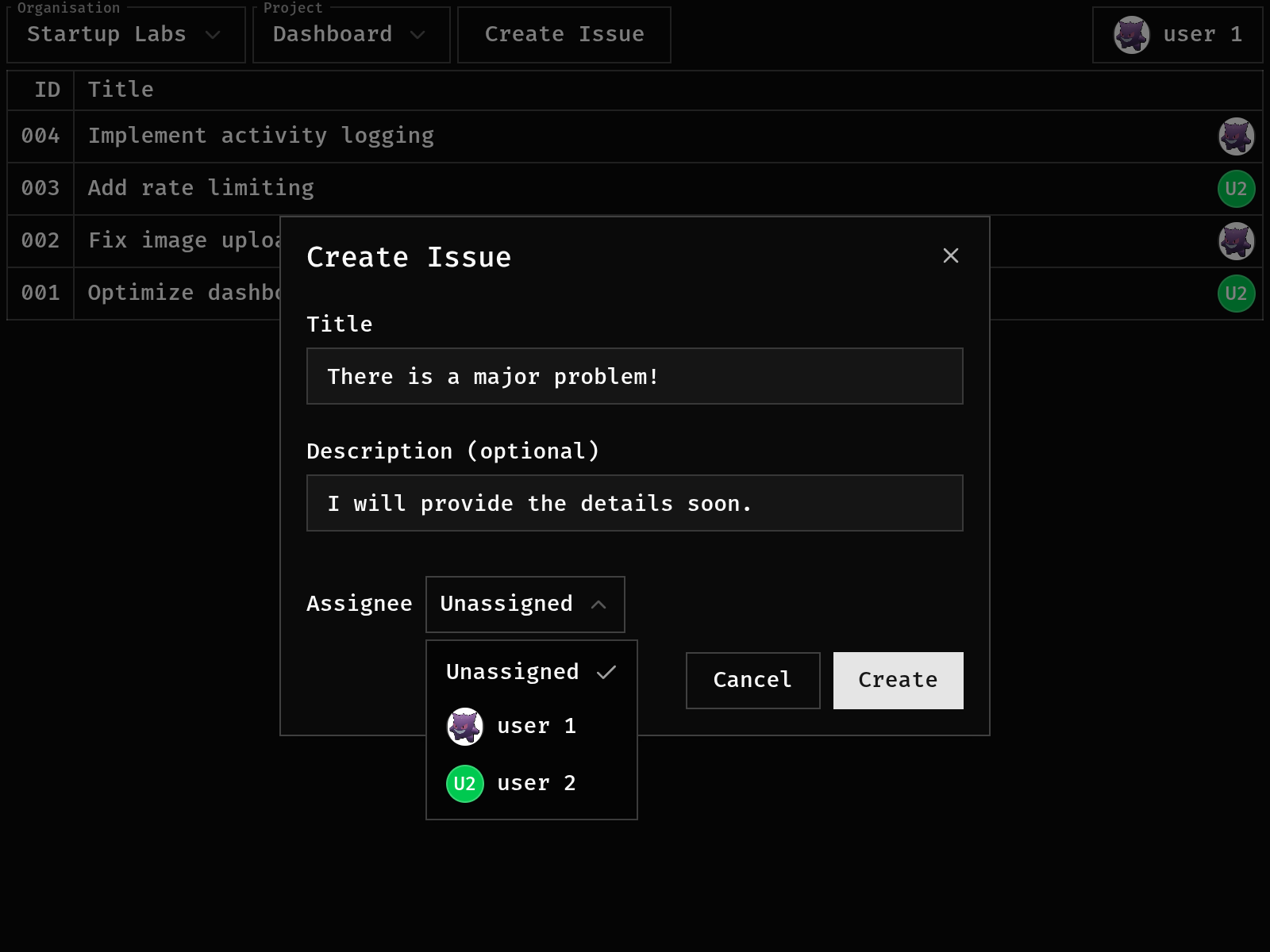The height and width of the screenshot is (952, 1270).
Task: Click the user 1 avatar in the top bar
Action: (1131, 35)
